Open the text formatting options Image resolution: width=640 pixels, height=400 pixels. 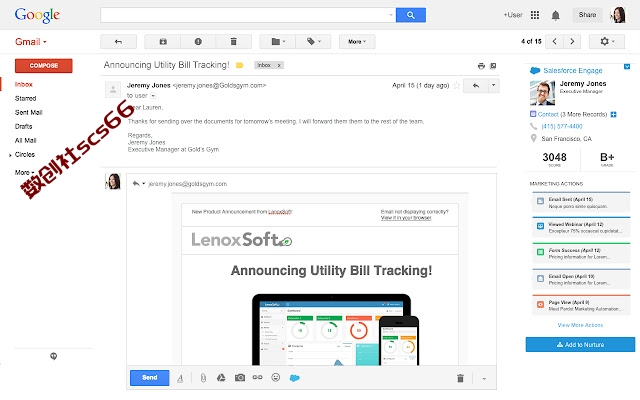click(x=180, y=378)
